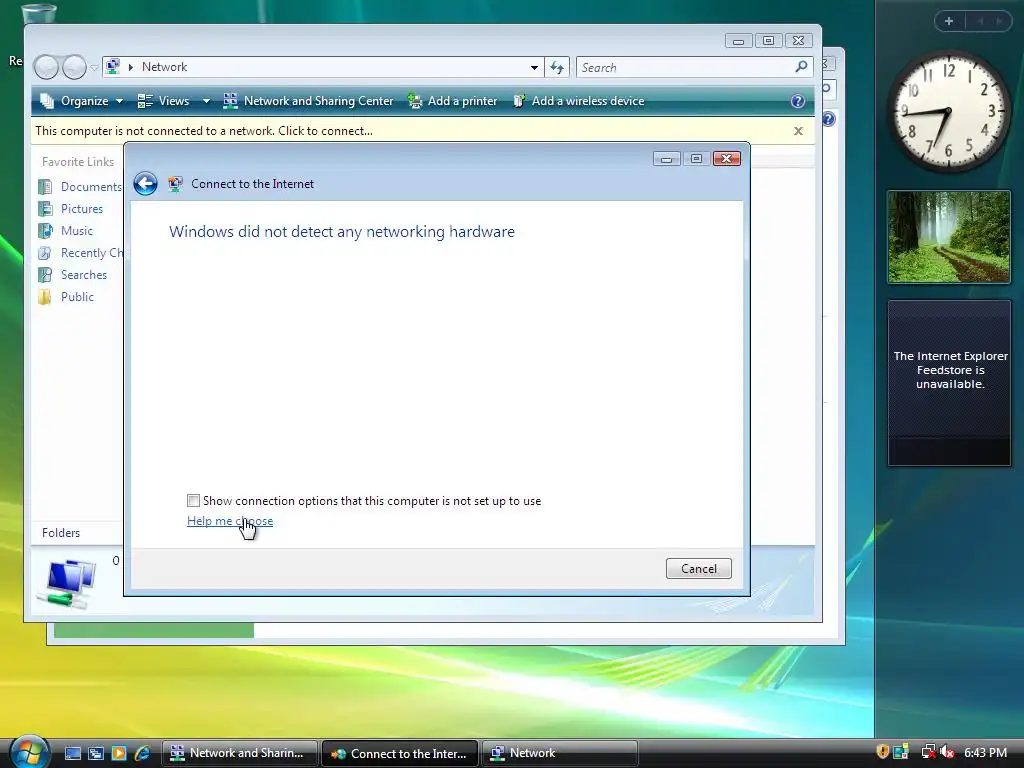Open Pictures in Favorite Links
Viewport: 1024px width, 768px height.
click(x=71, y=209)
